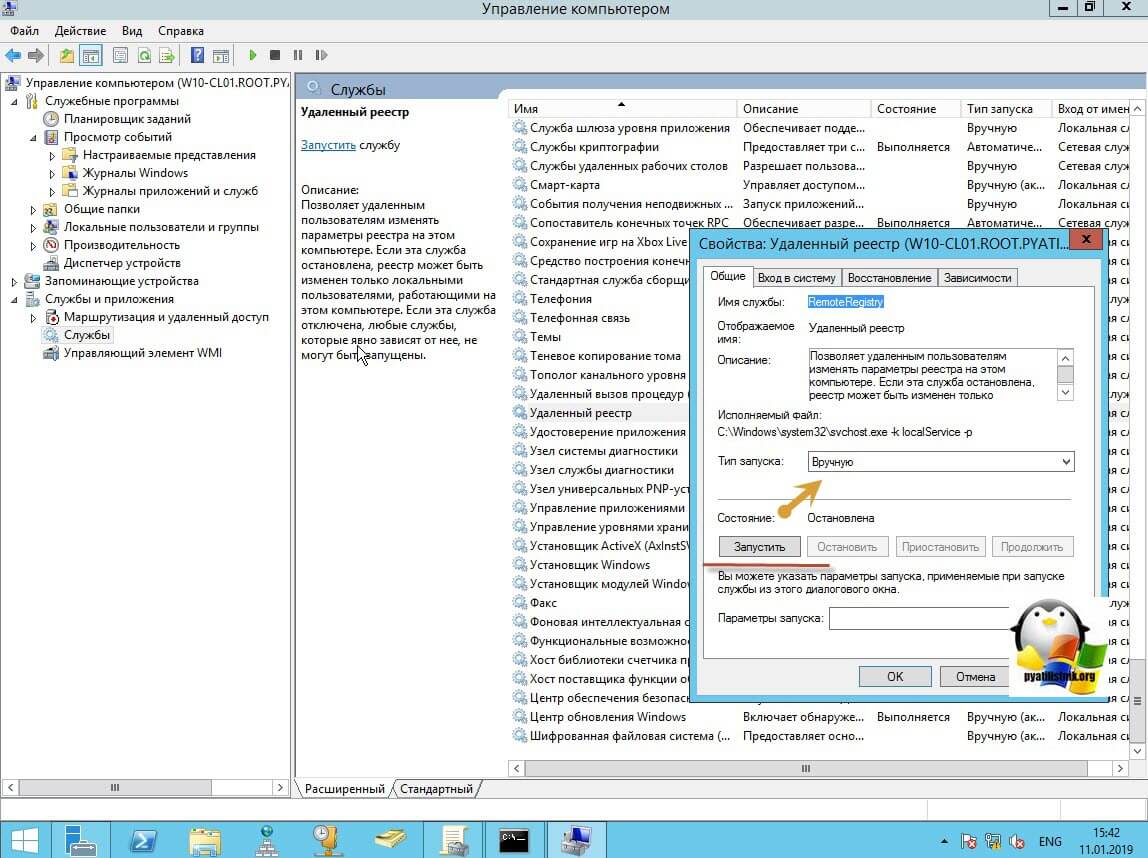Click the Start service link
This screenshot has height=858, width=1148.
point(328,145)
